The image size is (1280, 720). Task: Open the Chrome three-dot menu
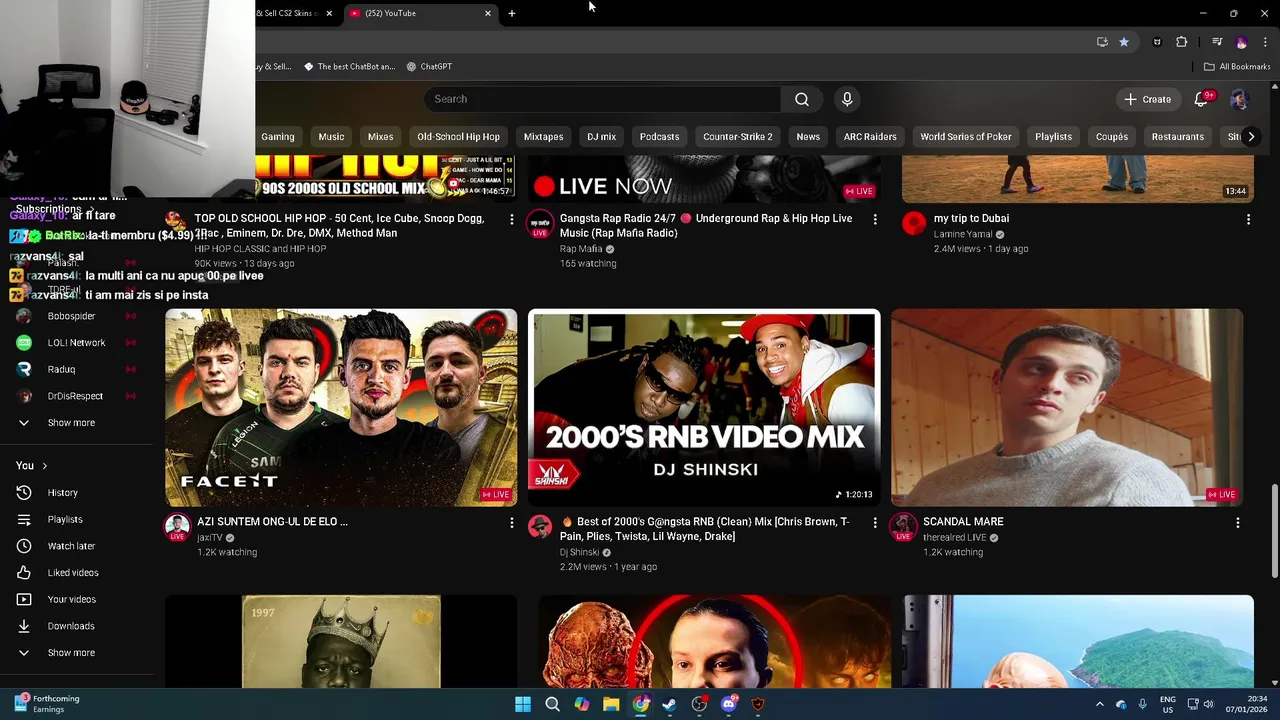(1266, 42)
